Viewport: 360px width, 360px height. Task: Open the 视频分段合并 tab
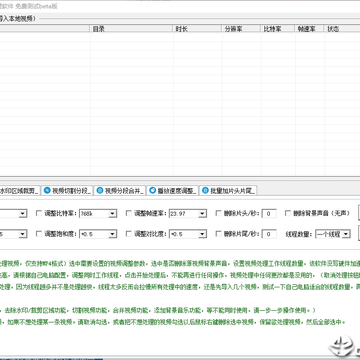120,191
